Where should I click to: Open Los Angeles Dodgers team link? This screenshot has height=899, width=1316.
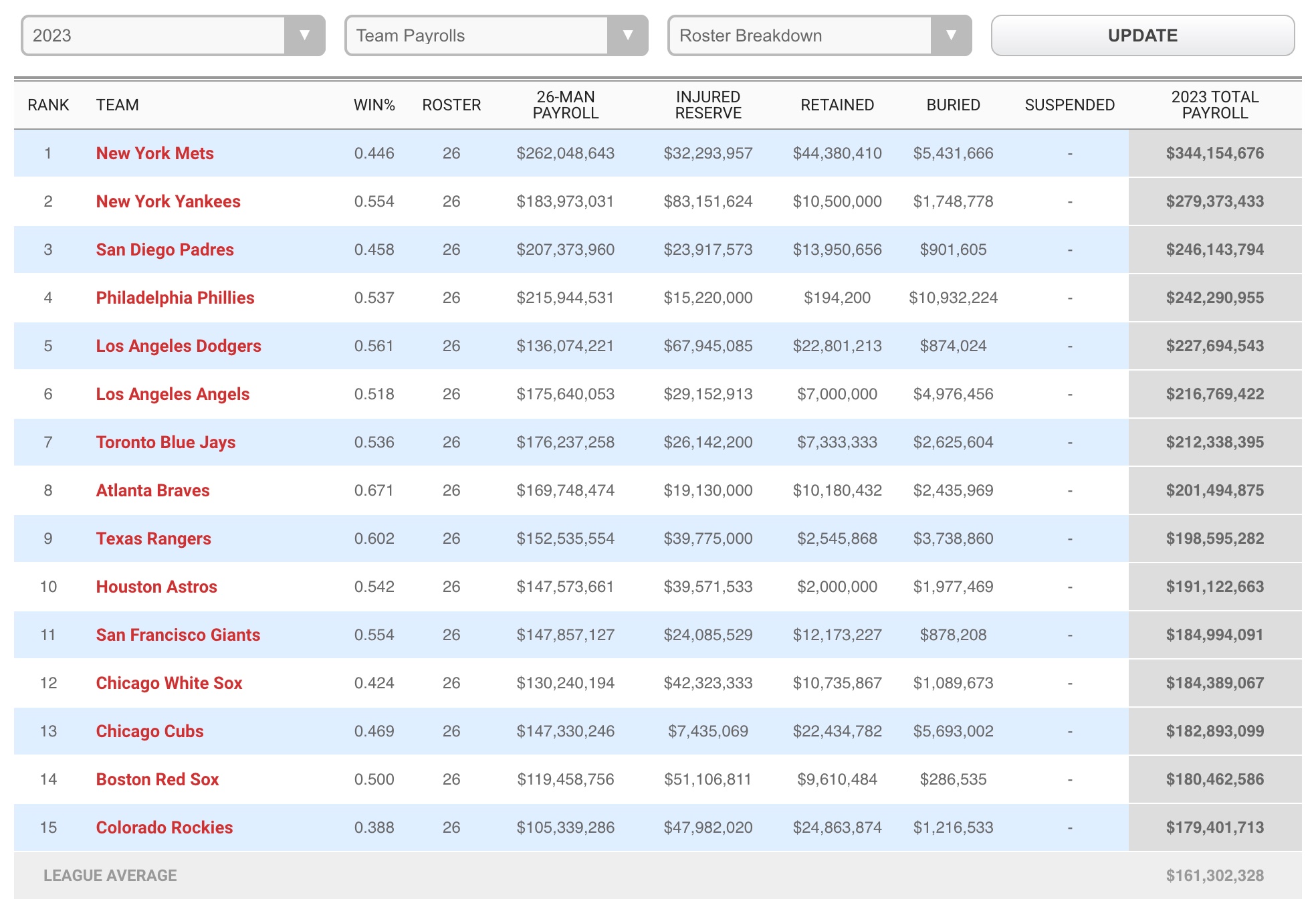[x=179, y=346]
